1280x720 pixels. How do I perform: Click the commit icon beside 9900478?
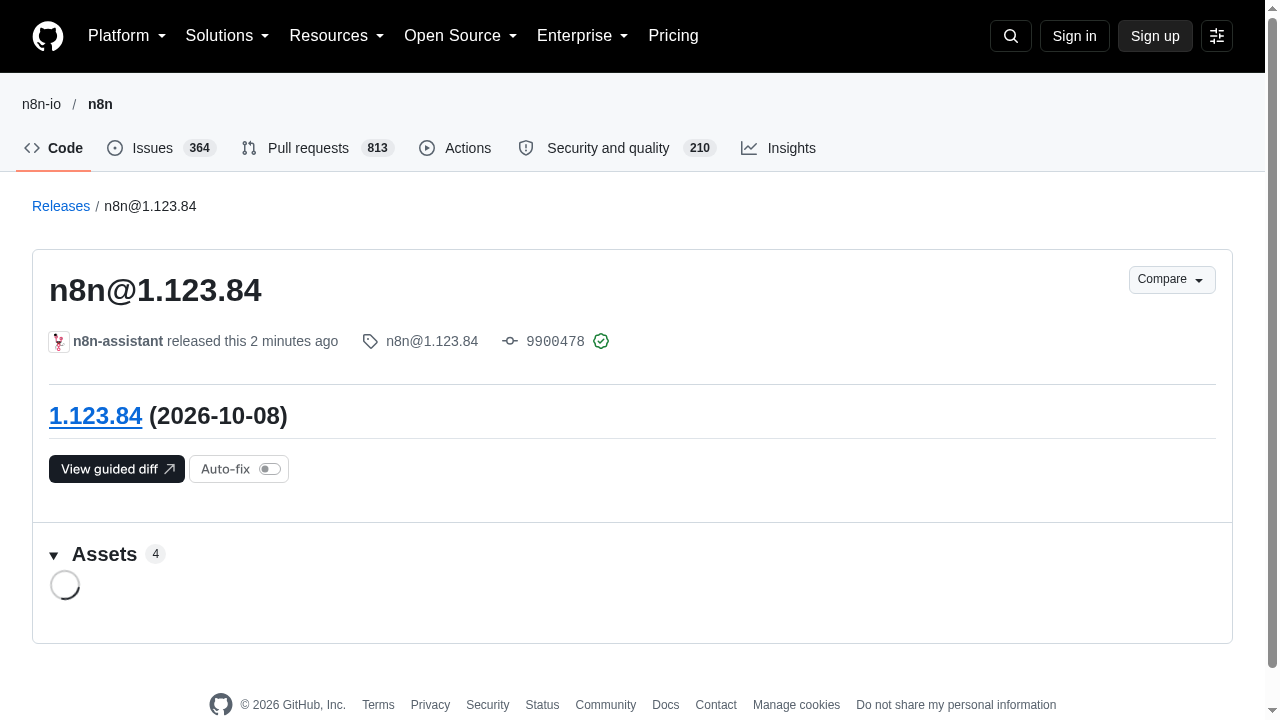click(x=510, y=342)
